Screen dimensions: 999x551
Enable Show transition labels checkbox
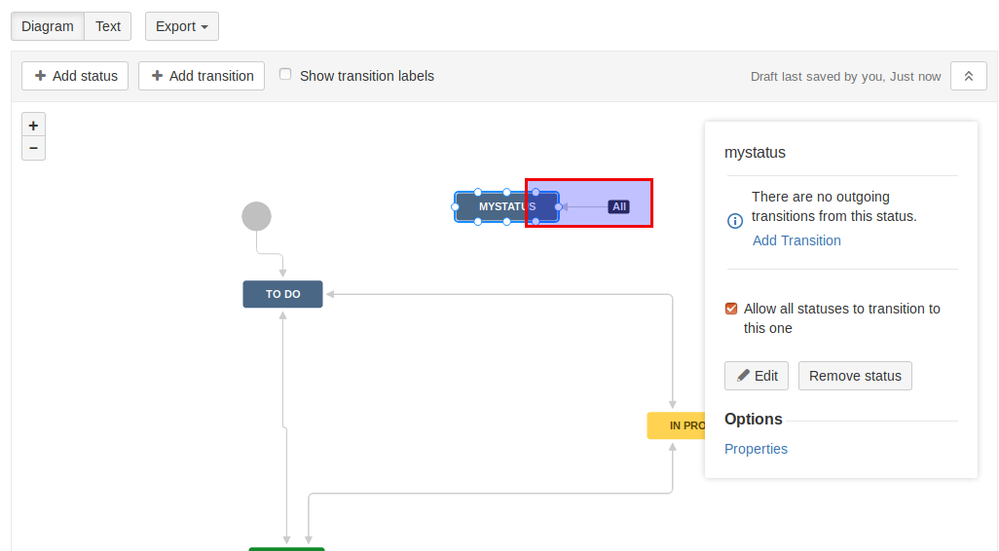tap(285, 75)
